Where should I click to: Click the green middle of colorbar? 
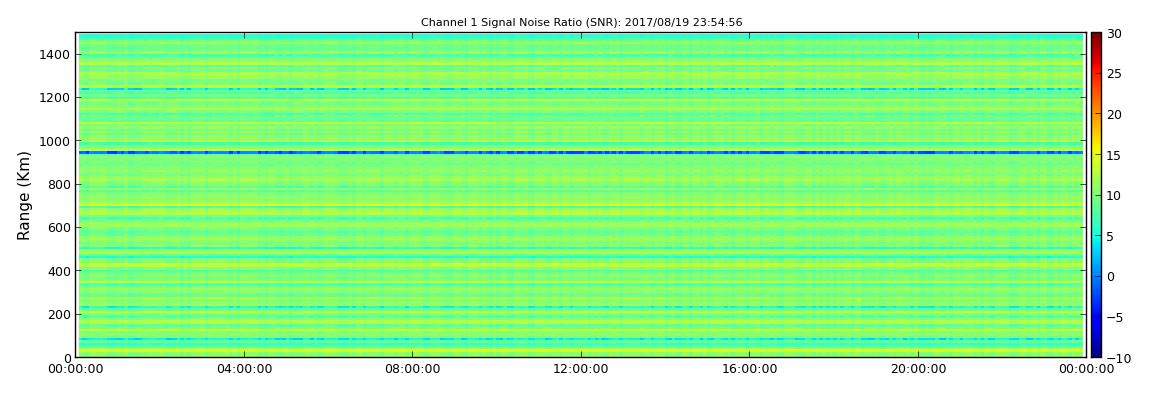1096,195
